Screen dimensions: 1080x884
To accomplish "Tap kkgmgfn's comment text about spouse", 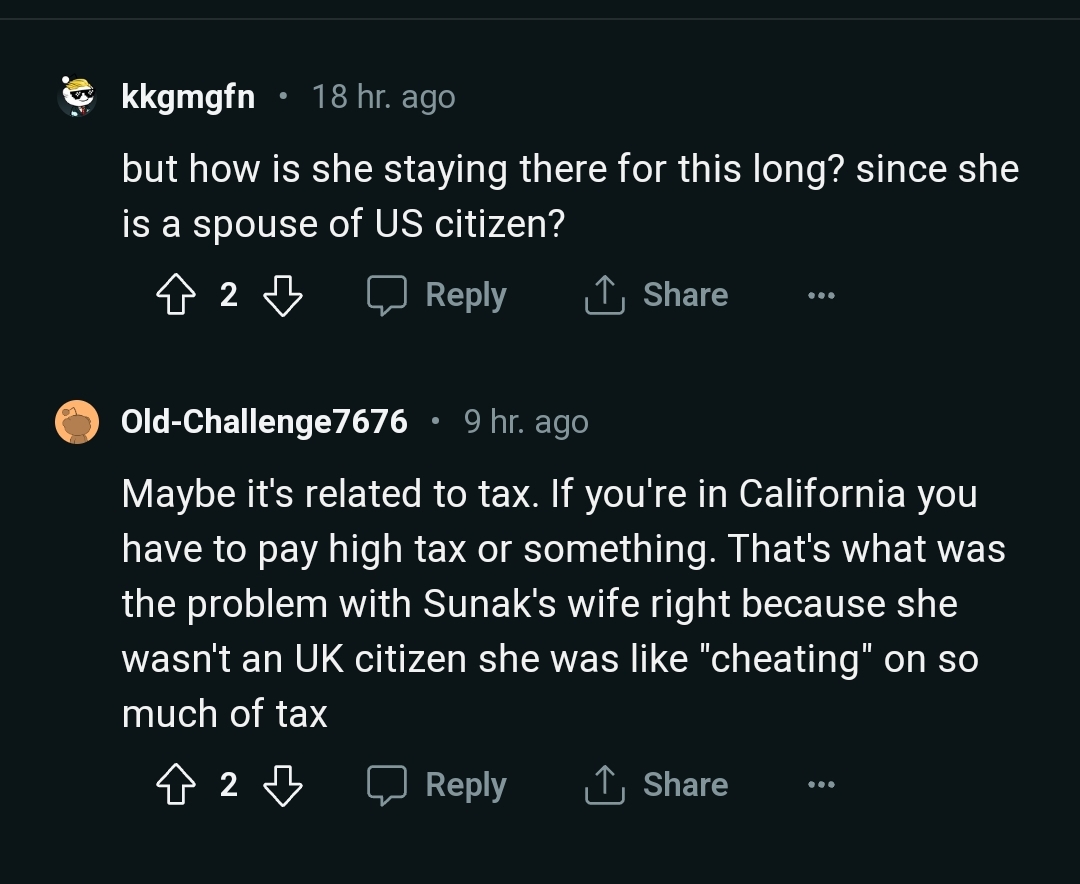I will point(570,196).
